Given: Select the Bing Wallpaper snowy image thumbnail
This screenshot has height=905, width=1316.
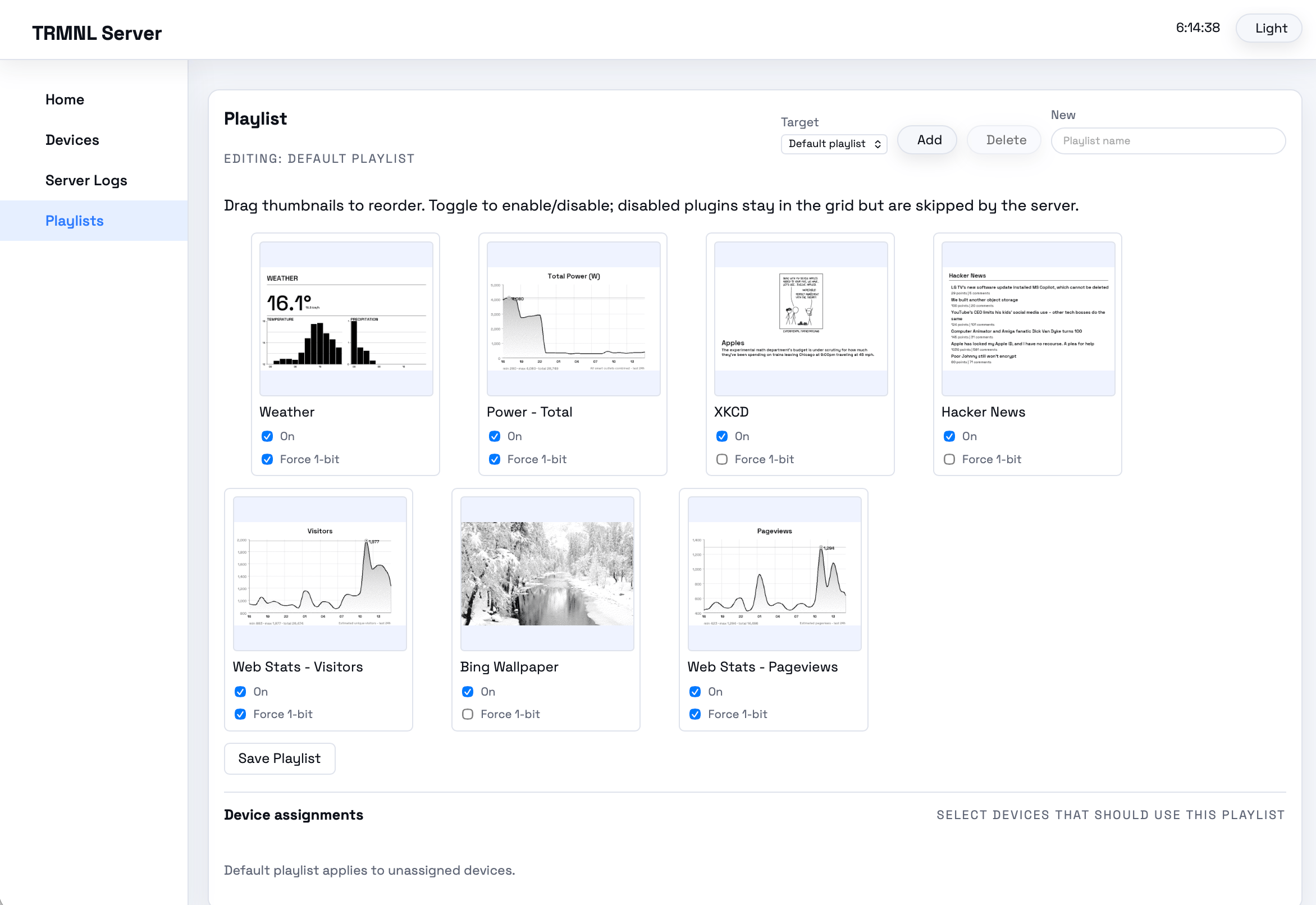Looking at the screenshot, I should (x=547, y=573).
